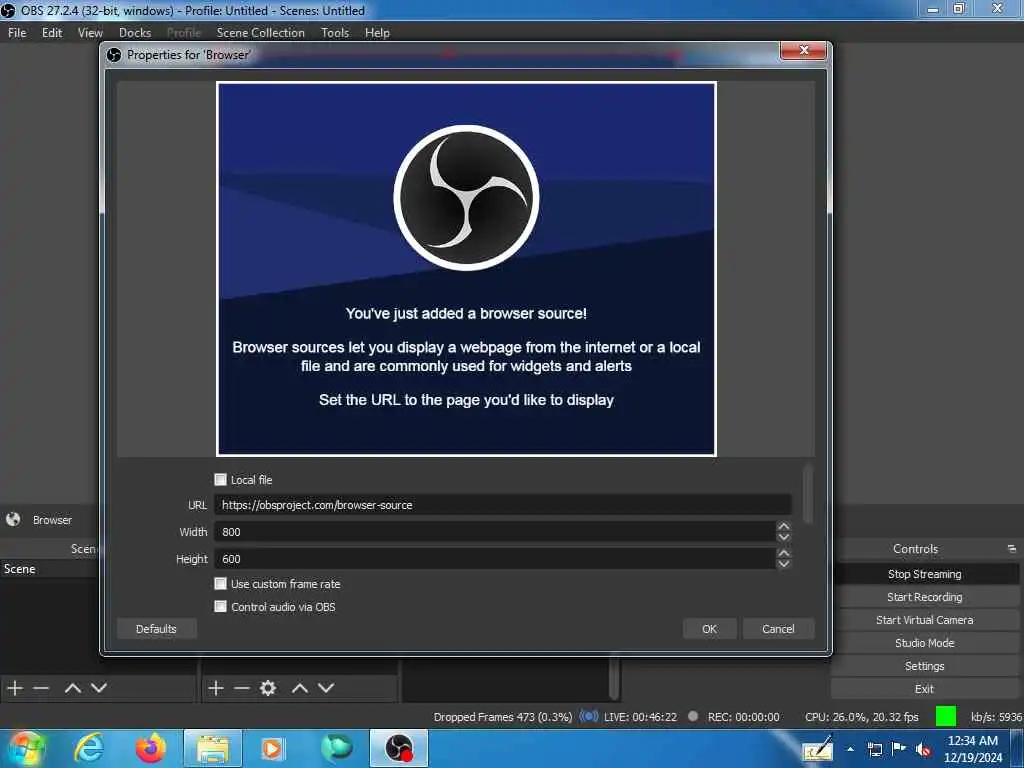Click the REC status circle icon
The image size is (1024, 768).
coord(693,716)
